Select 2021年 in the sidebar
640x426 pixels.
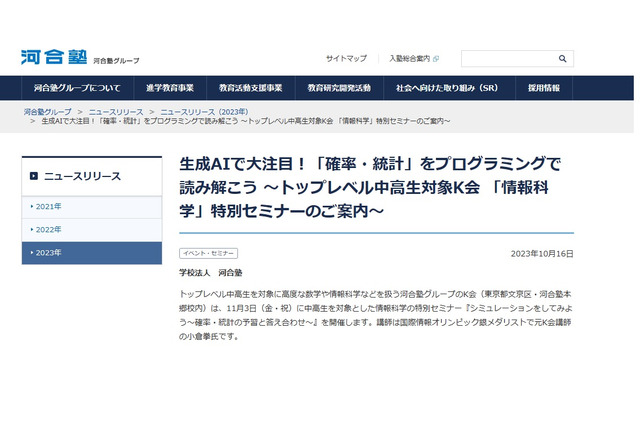point(92,207)
